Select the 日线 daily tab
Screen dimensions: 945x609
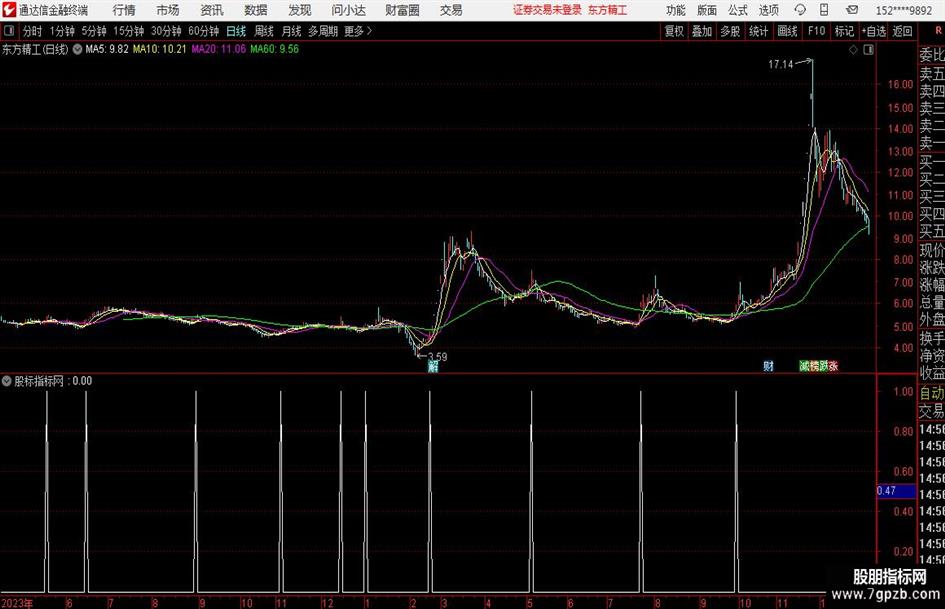[x=236, y=31]
